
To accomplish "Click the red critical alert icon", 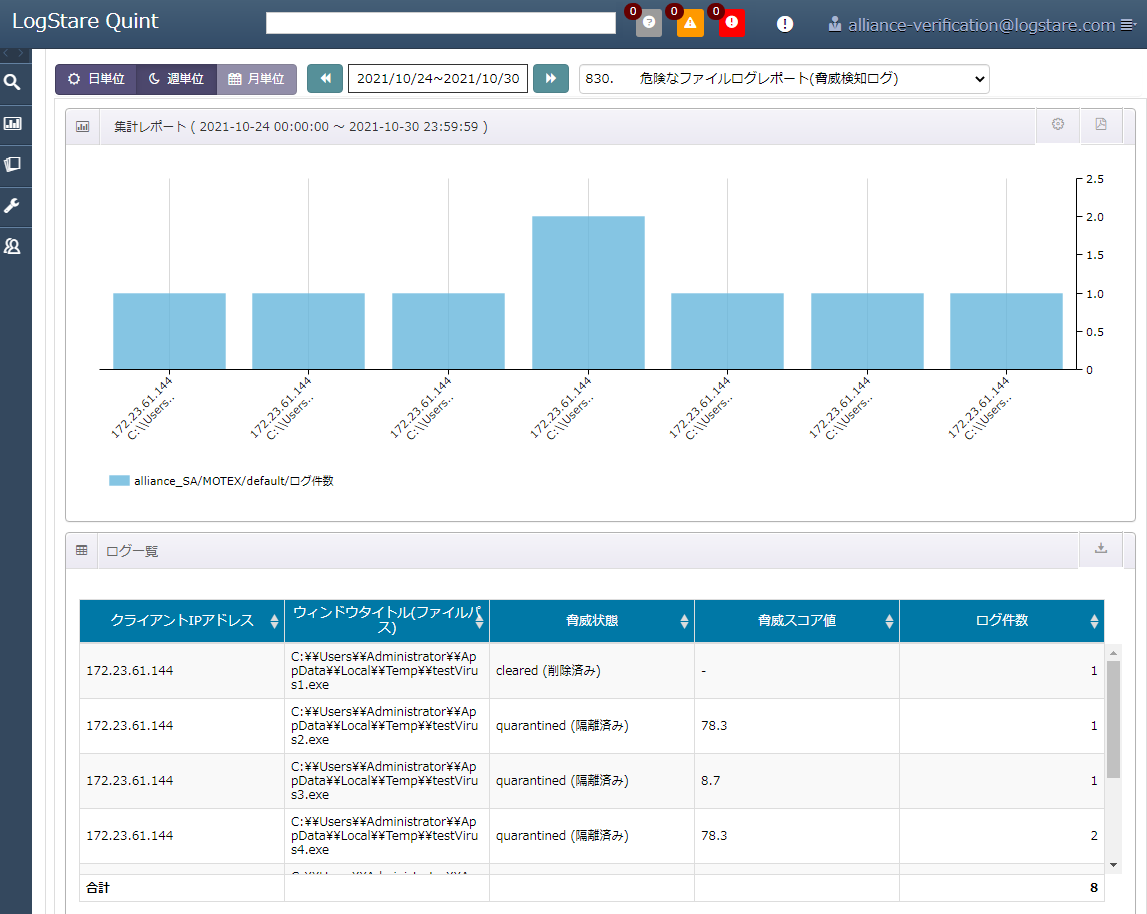I will pos(732,23).
